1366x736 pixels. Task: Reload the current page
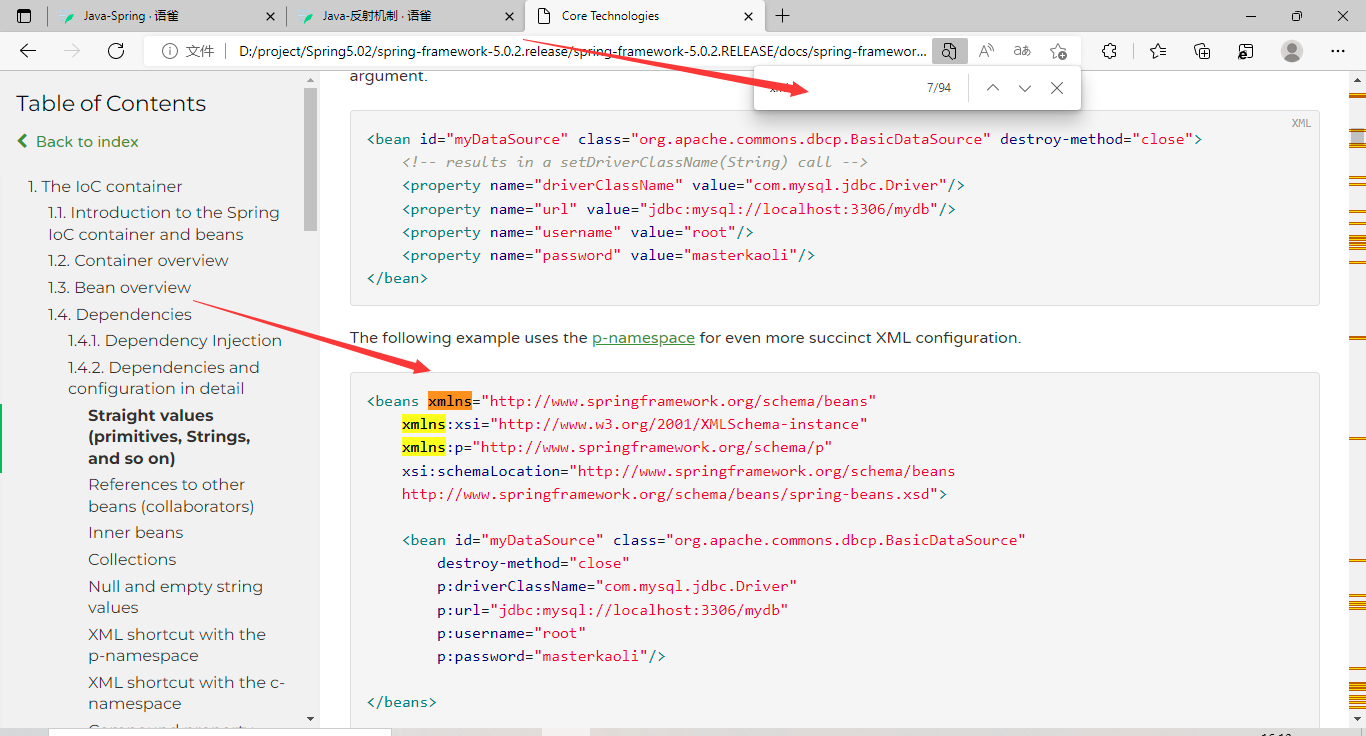click(116, 51)
